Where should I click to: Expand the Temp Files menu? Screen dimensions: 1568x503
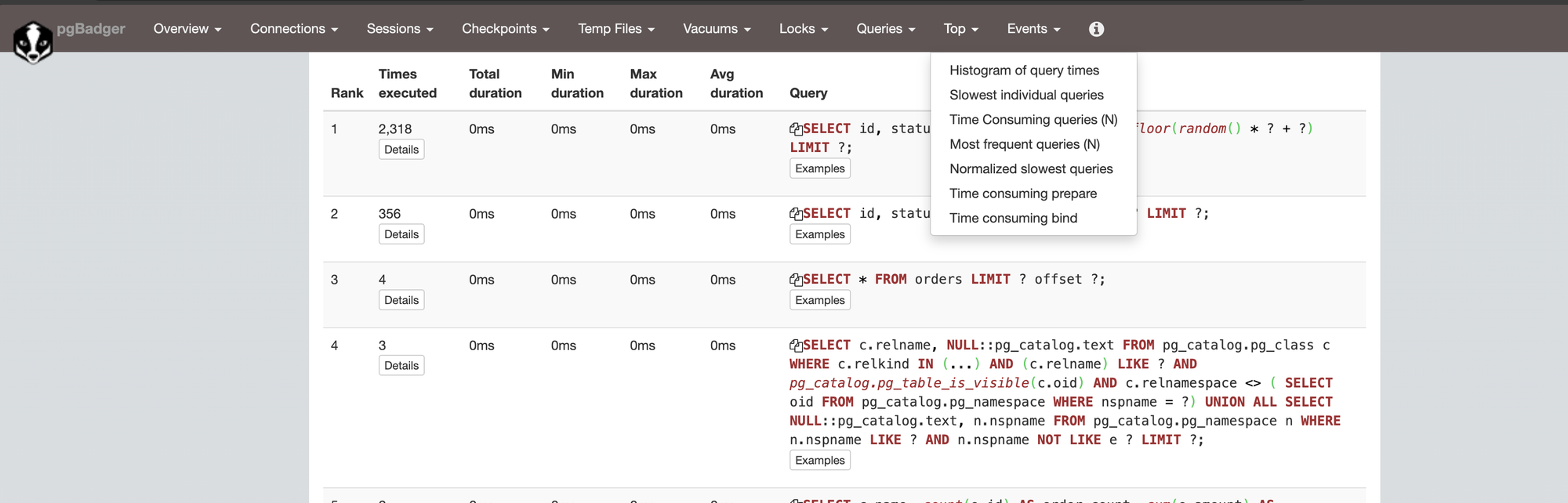click(x=615, y=29)
